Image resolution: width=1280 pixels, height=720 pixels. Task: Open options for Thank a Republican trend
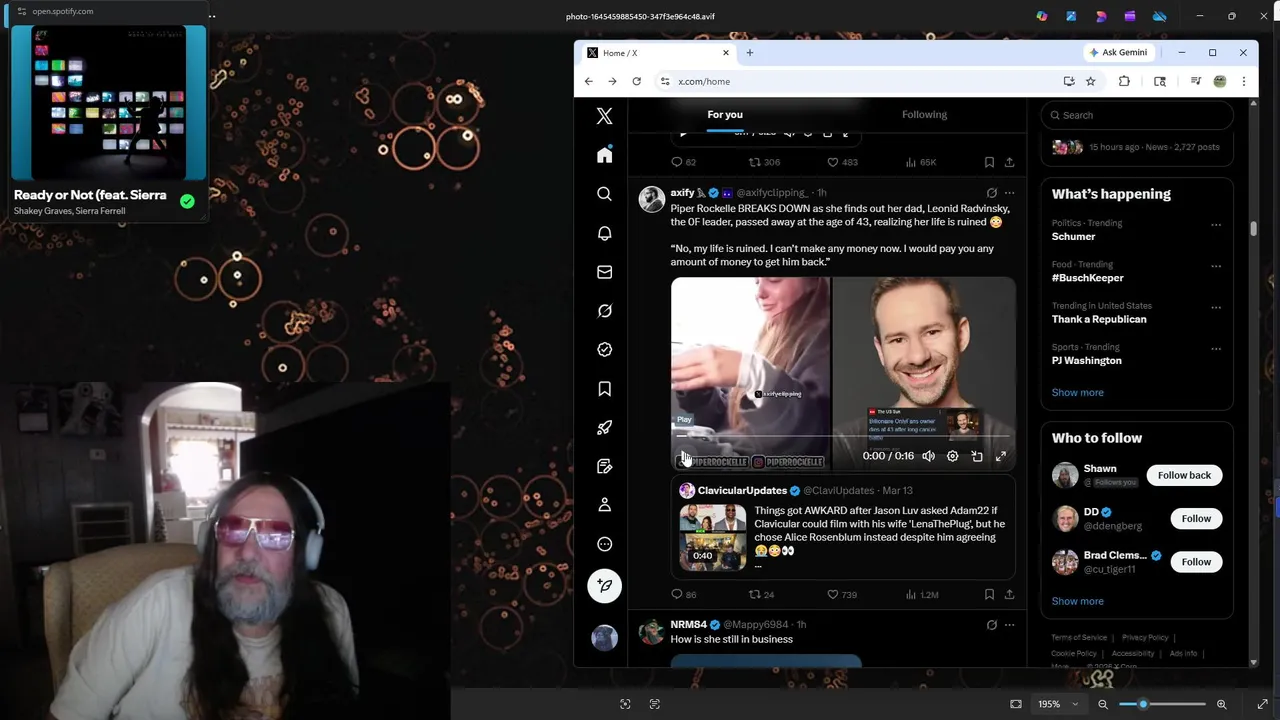click(1216, 307)
